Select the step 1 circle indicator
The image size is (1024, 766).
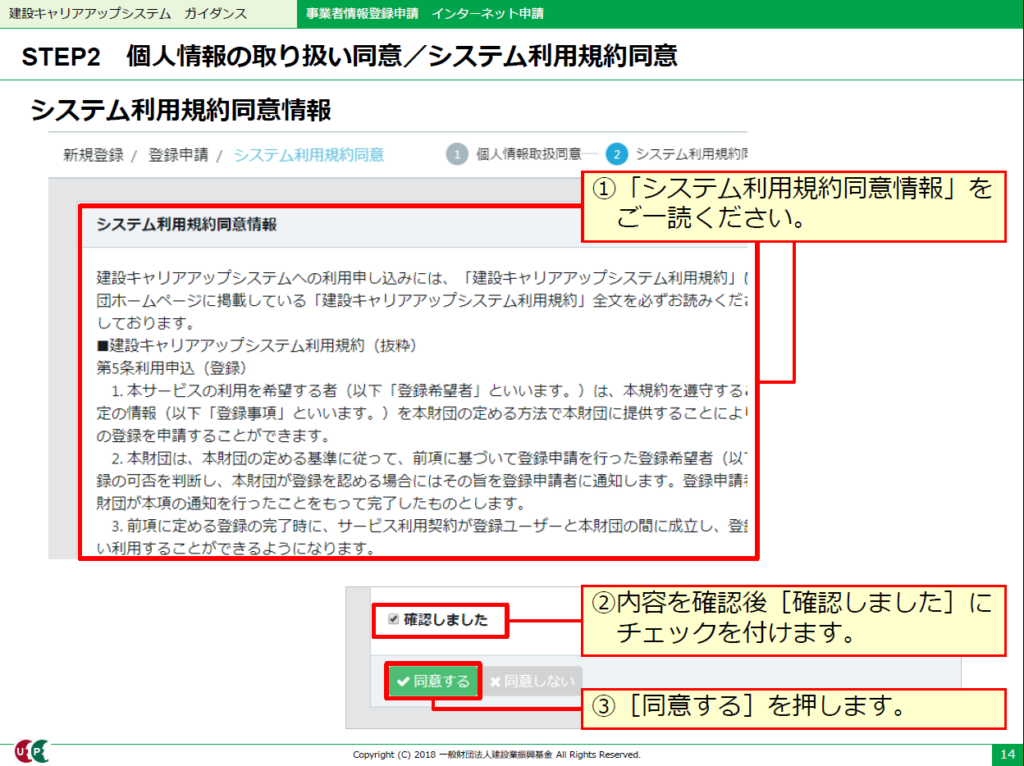pos(457,155)
